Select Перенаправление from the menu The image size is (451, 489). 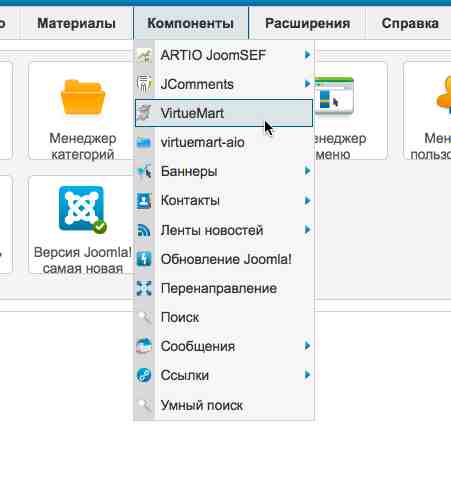(x=224, y=288)
